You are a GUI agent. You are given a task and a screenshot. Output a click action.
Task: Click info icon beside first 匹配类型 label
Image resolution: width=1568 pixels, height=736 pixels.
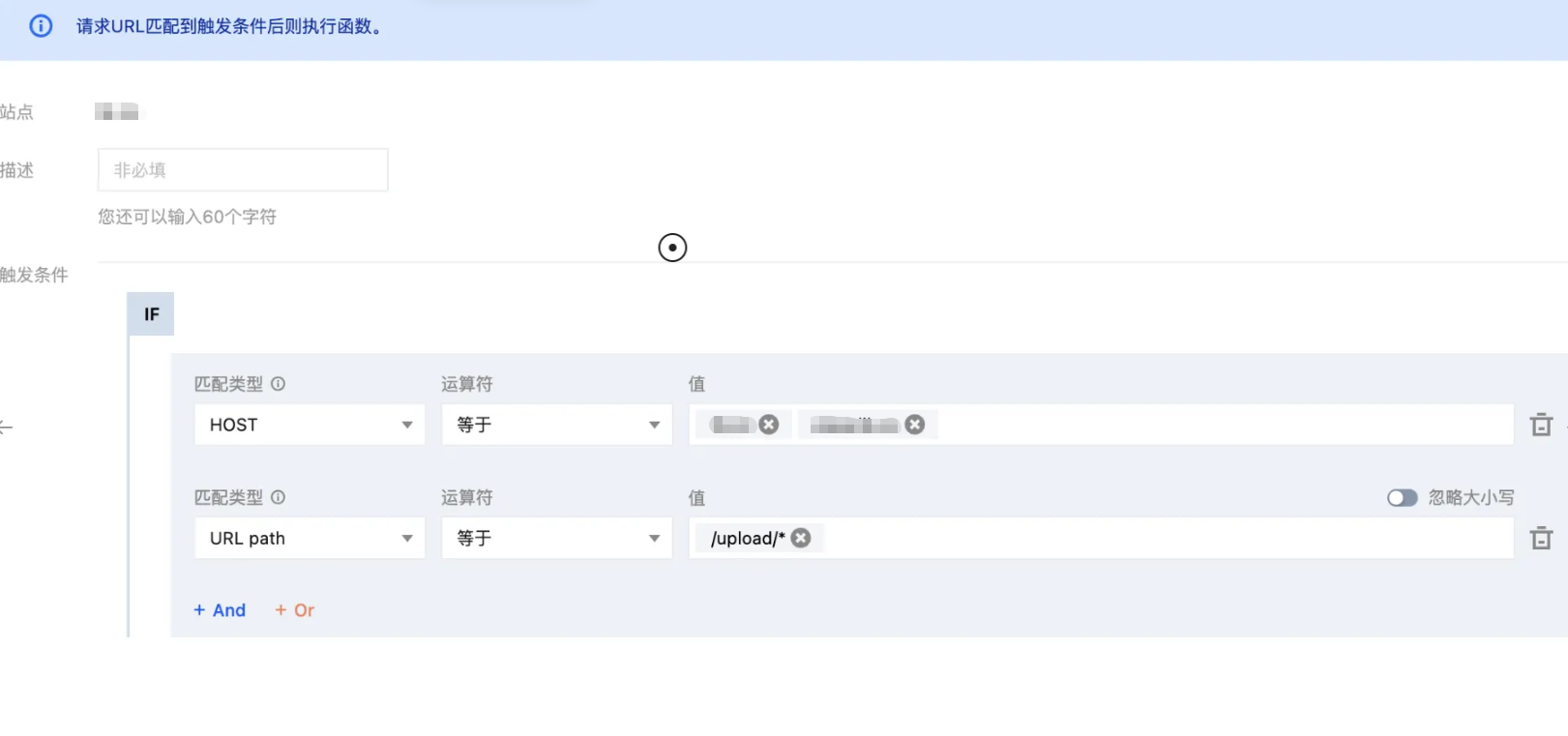click(x=278, y=384)
